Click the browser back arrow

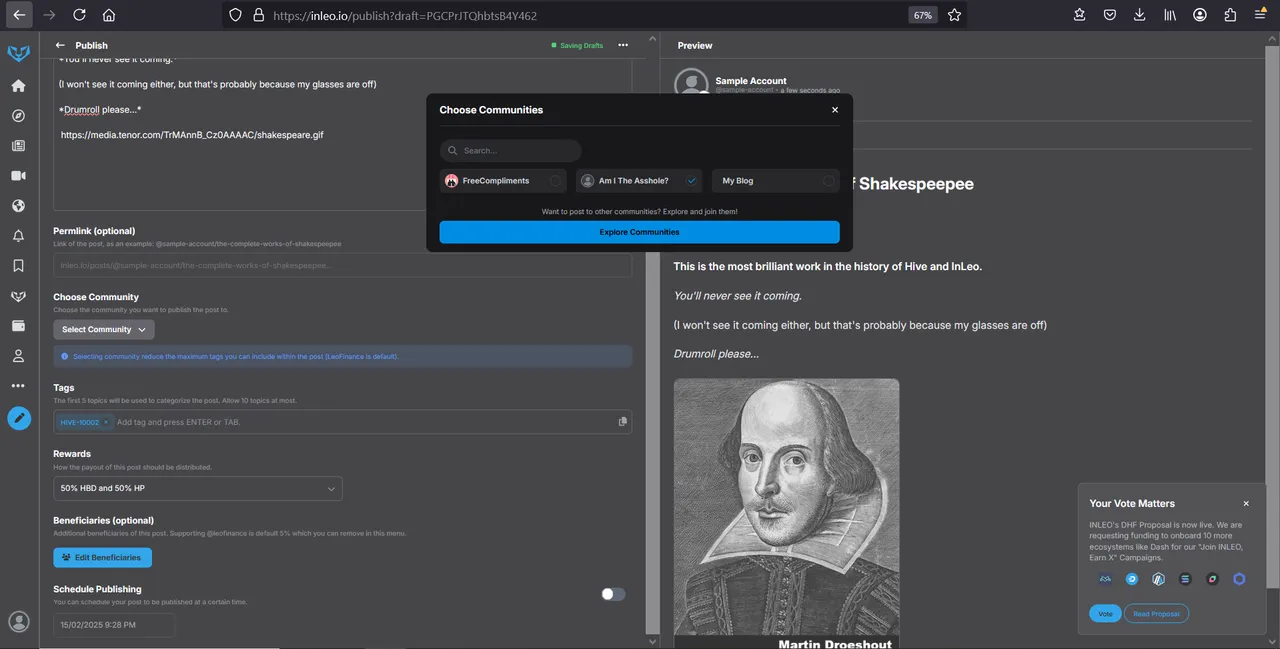(x=19, y=15)
